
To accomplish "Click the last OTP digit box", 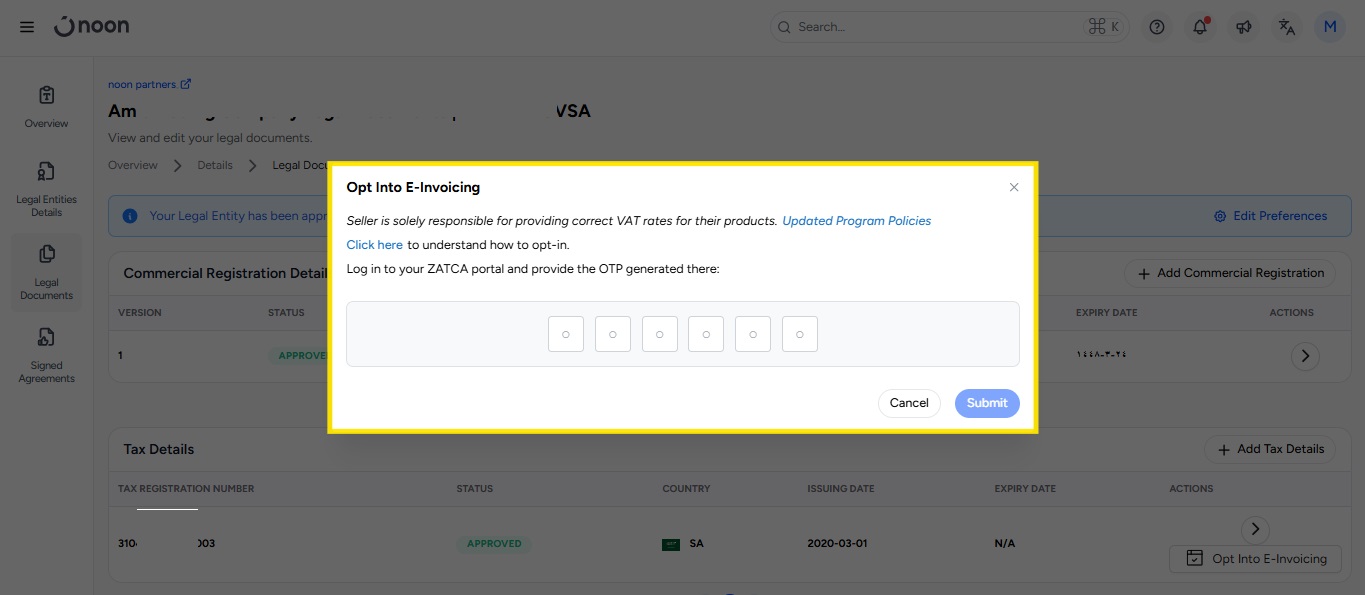I will (800, 334).
